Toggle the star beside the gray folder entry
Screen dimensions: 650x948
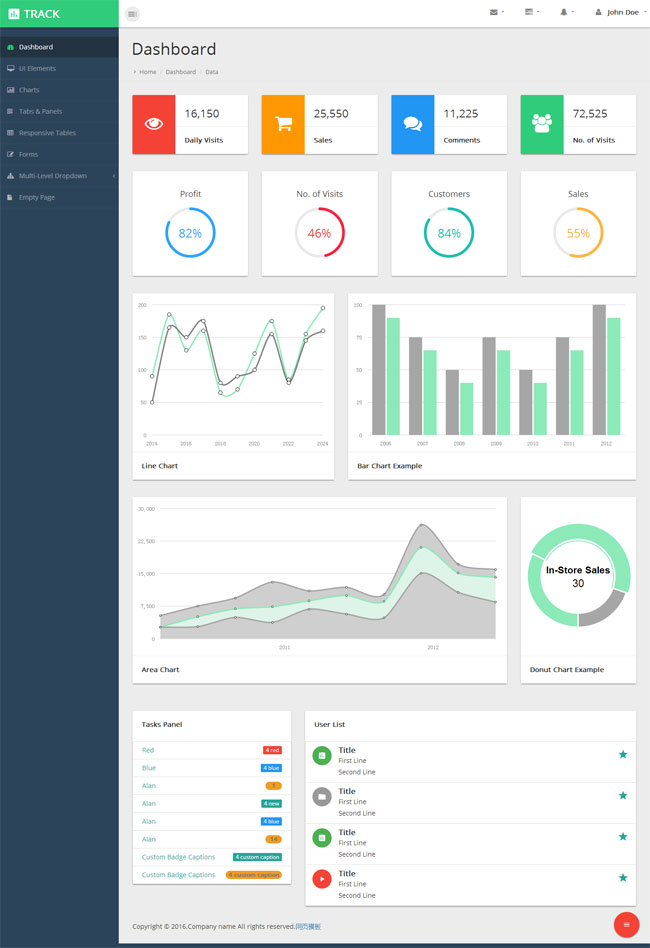pos(623,795)
